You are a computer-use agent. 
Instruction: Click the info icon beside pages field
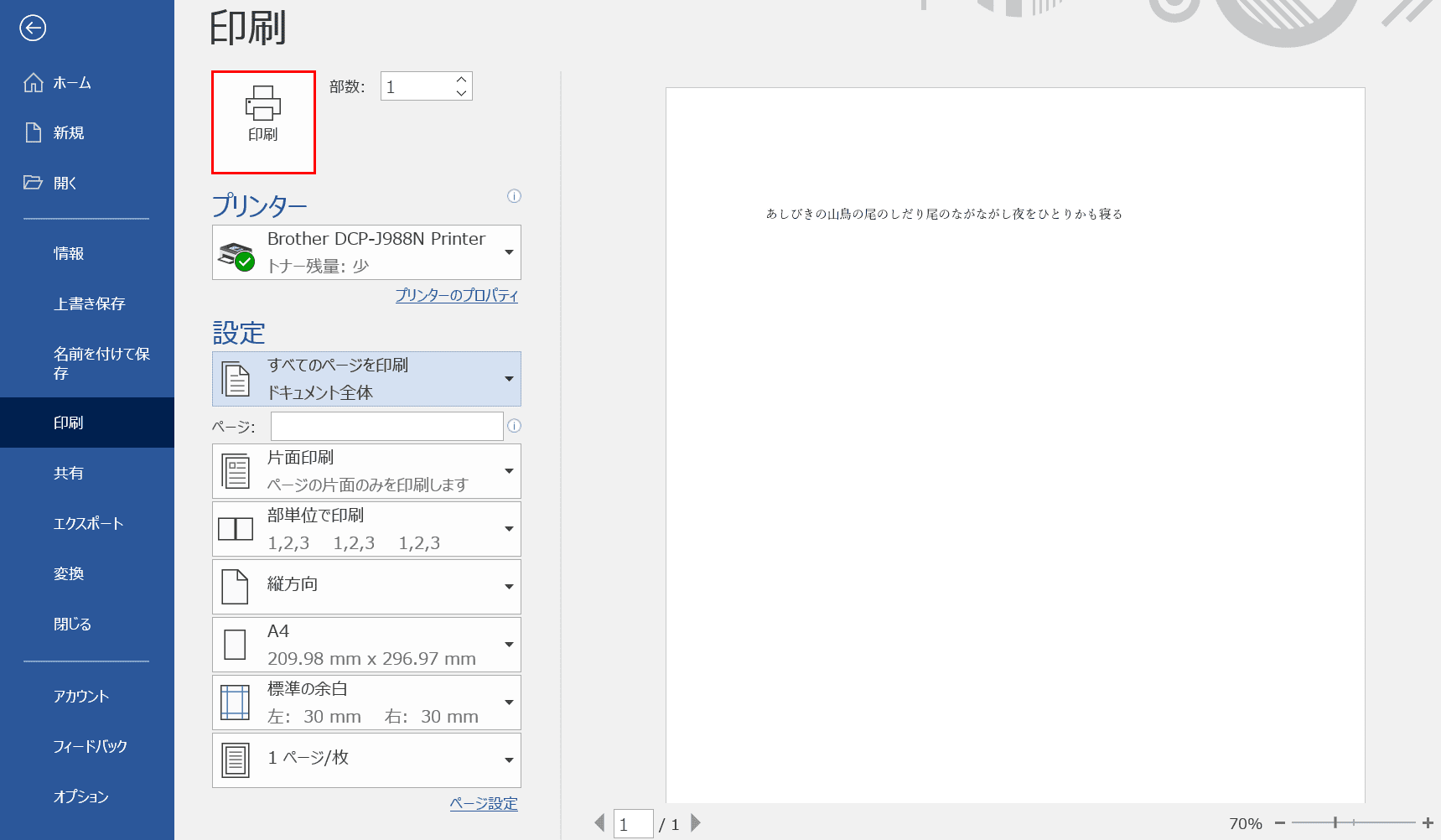(x=514, y=426)
